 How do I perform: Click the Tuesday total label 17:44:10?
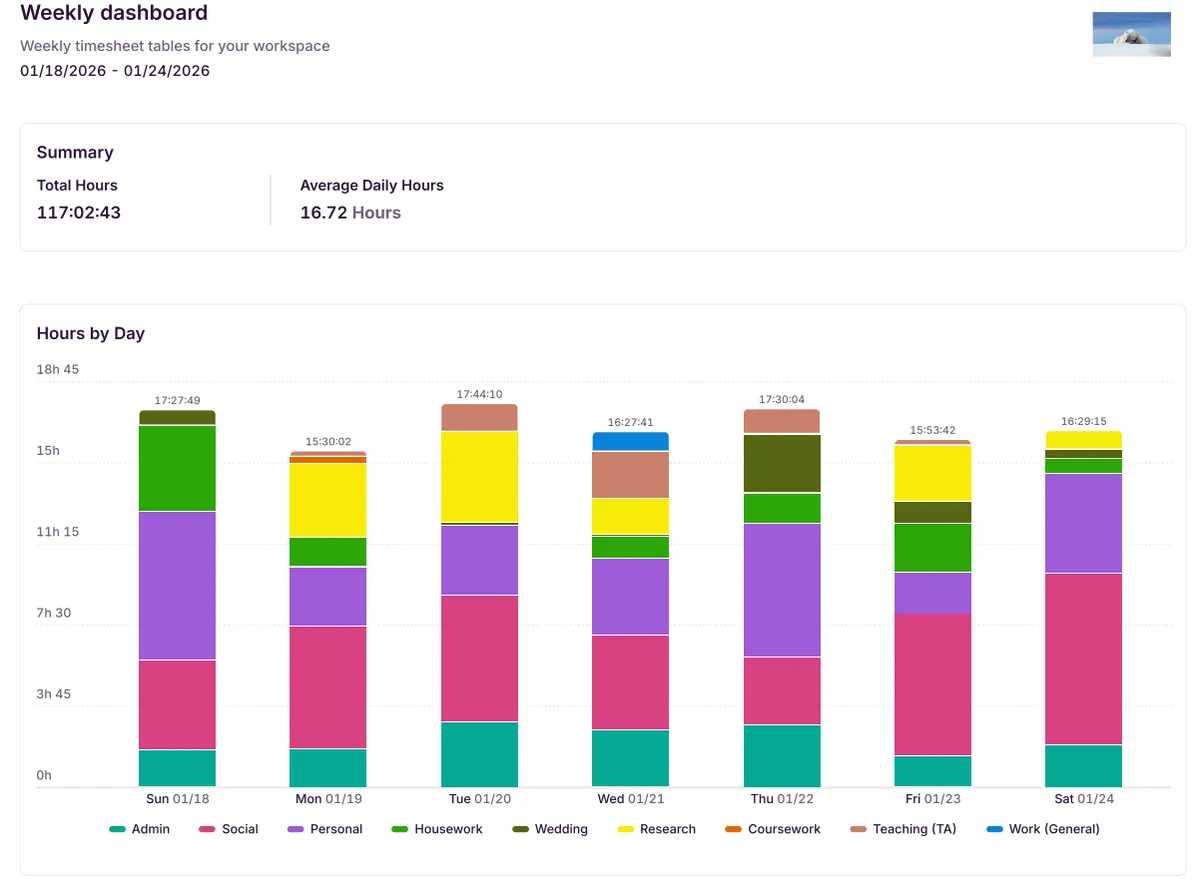(x=480, y=394)
